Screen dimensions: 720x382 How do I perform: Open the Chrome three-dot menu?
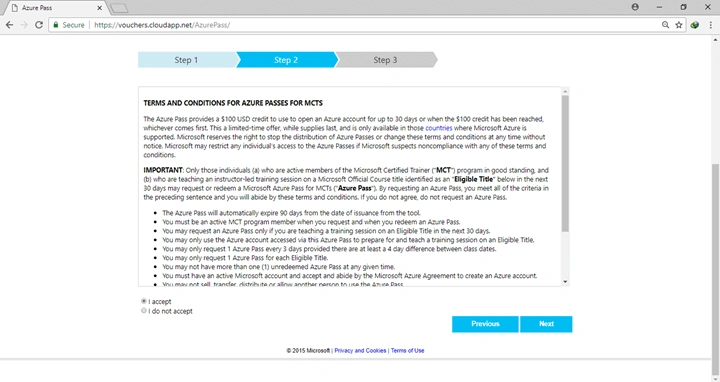pyautogui.click(x=710, y=25)
